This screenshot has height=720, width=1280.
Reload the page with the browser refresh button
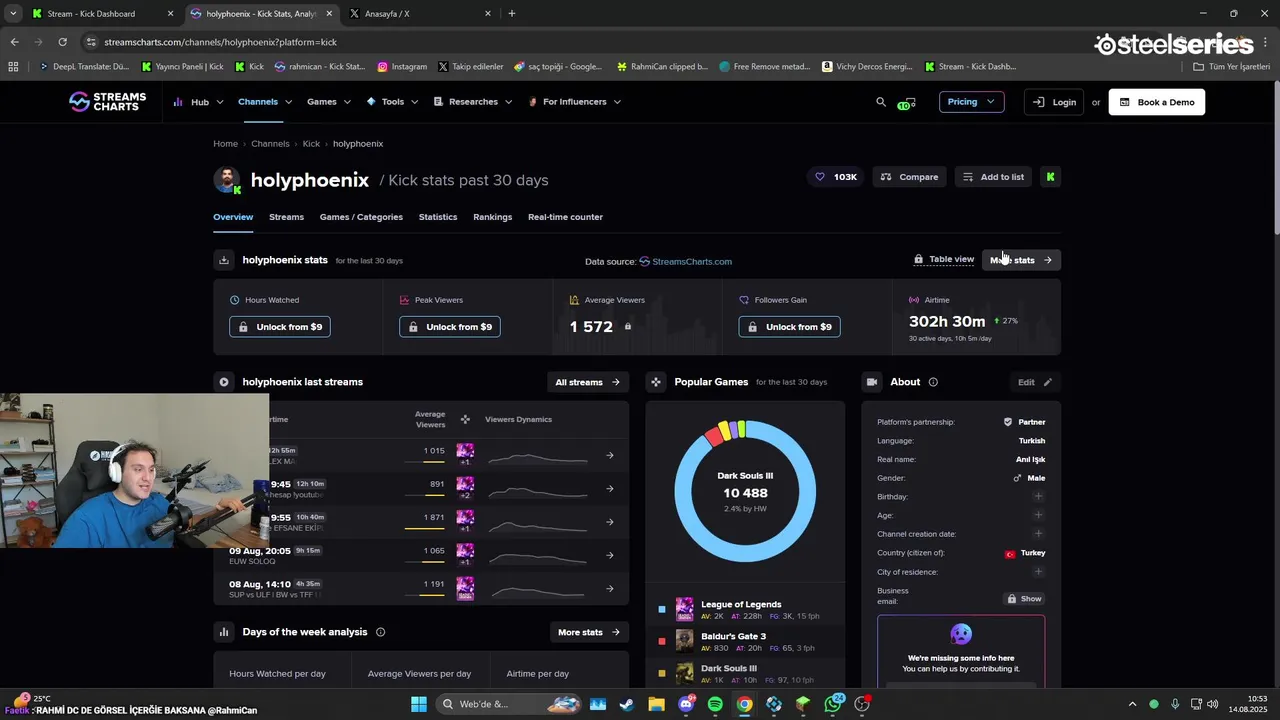click(62, 42)
